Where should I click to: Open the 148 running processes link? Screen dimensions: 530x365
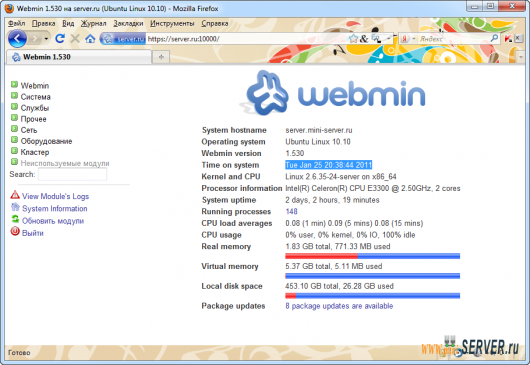click(x=291, y=212)
